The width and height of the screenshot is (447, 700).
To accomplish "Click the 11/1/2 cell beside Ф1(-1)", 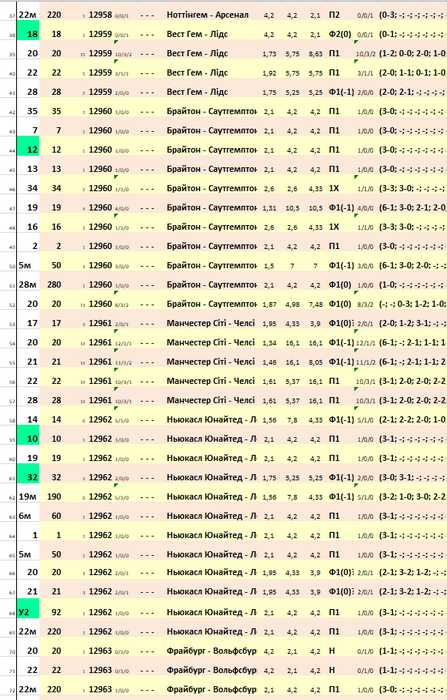I will [365, 362].
